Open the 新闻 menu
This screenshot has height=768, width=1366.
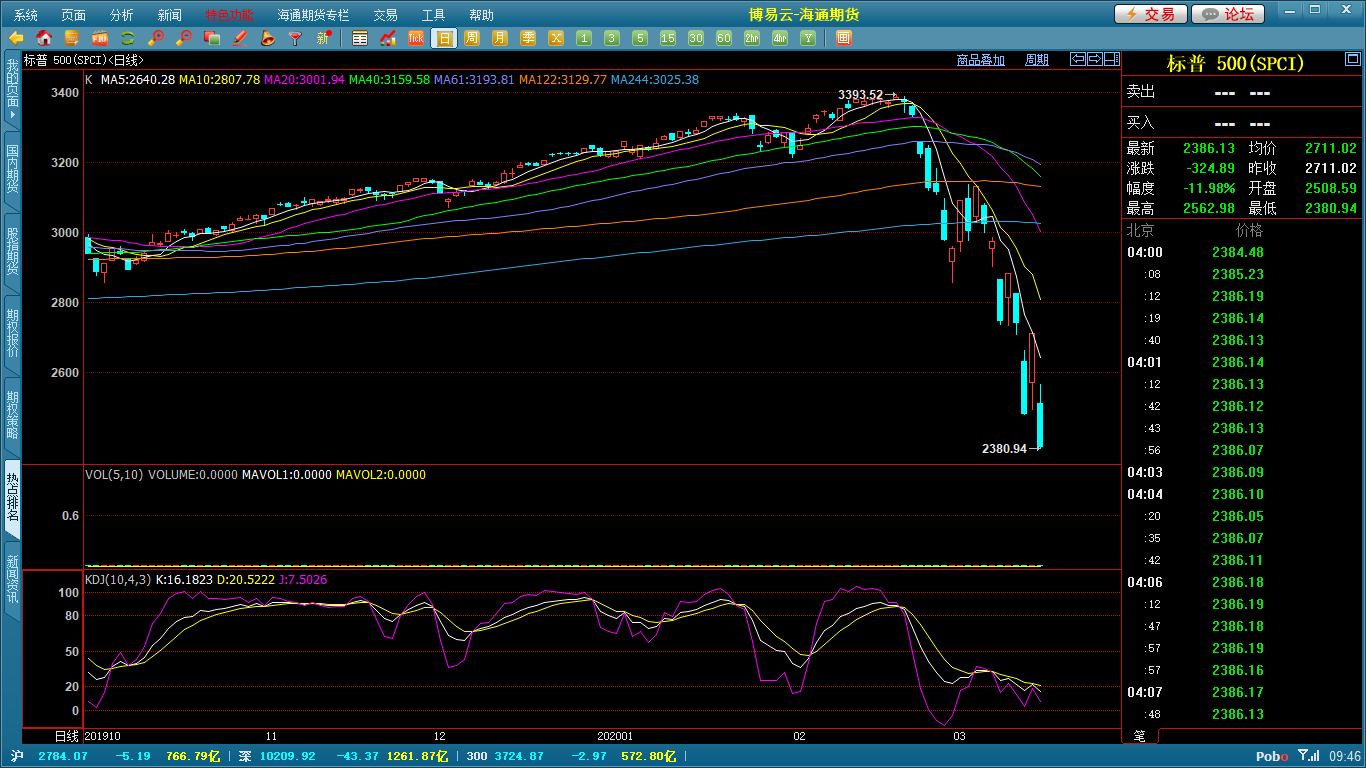coord(170,15)
